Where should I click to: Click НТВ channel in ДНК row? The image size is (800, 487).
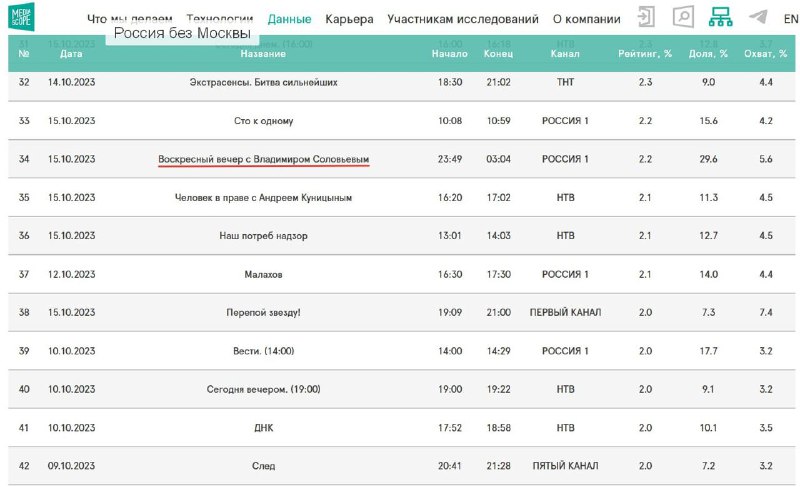[x=565, y=428]
